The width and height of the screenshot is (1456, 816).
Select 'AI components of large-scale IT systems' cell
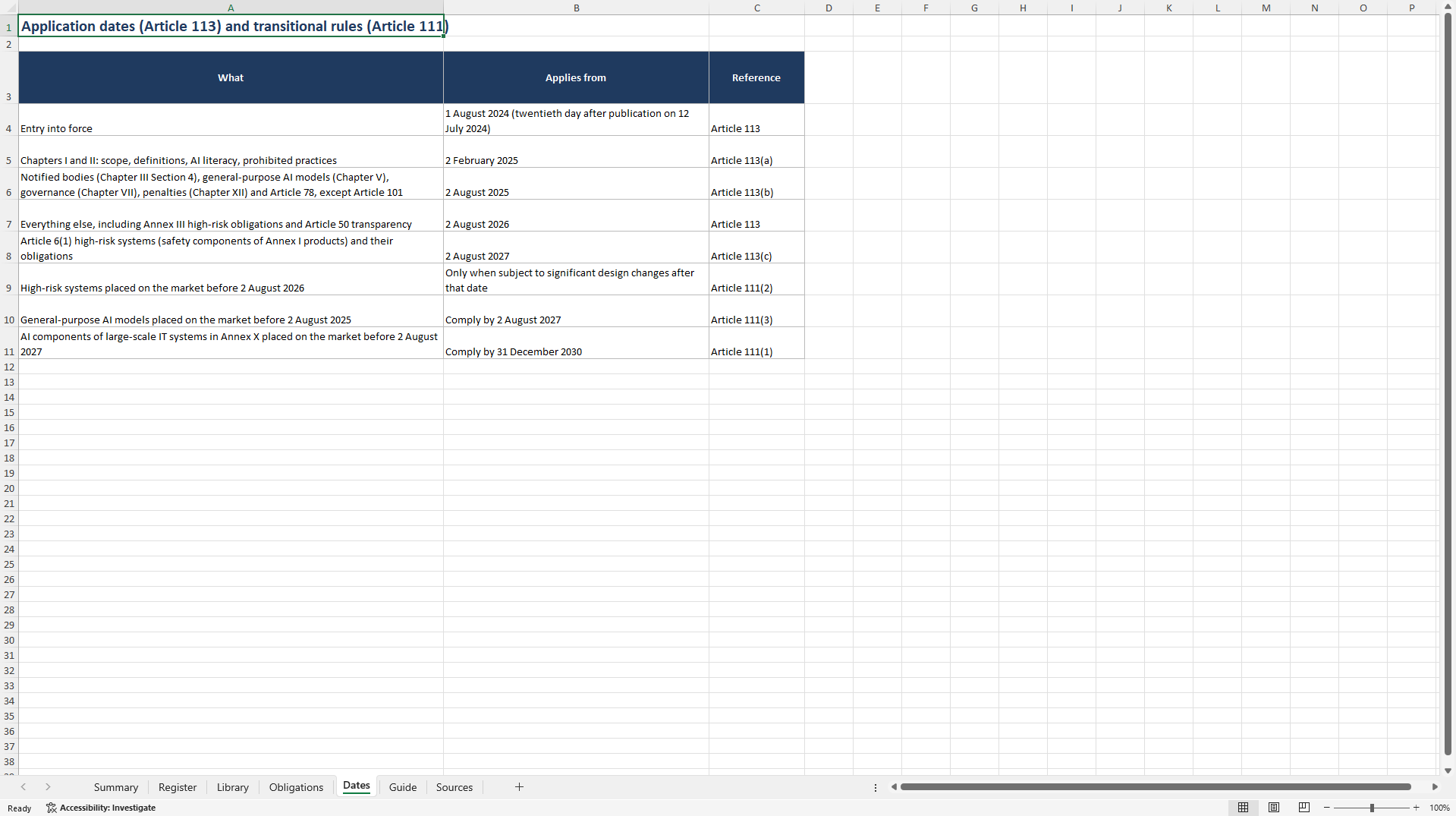point(231,343)
